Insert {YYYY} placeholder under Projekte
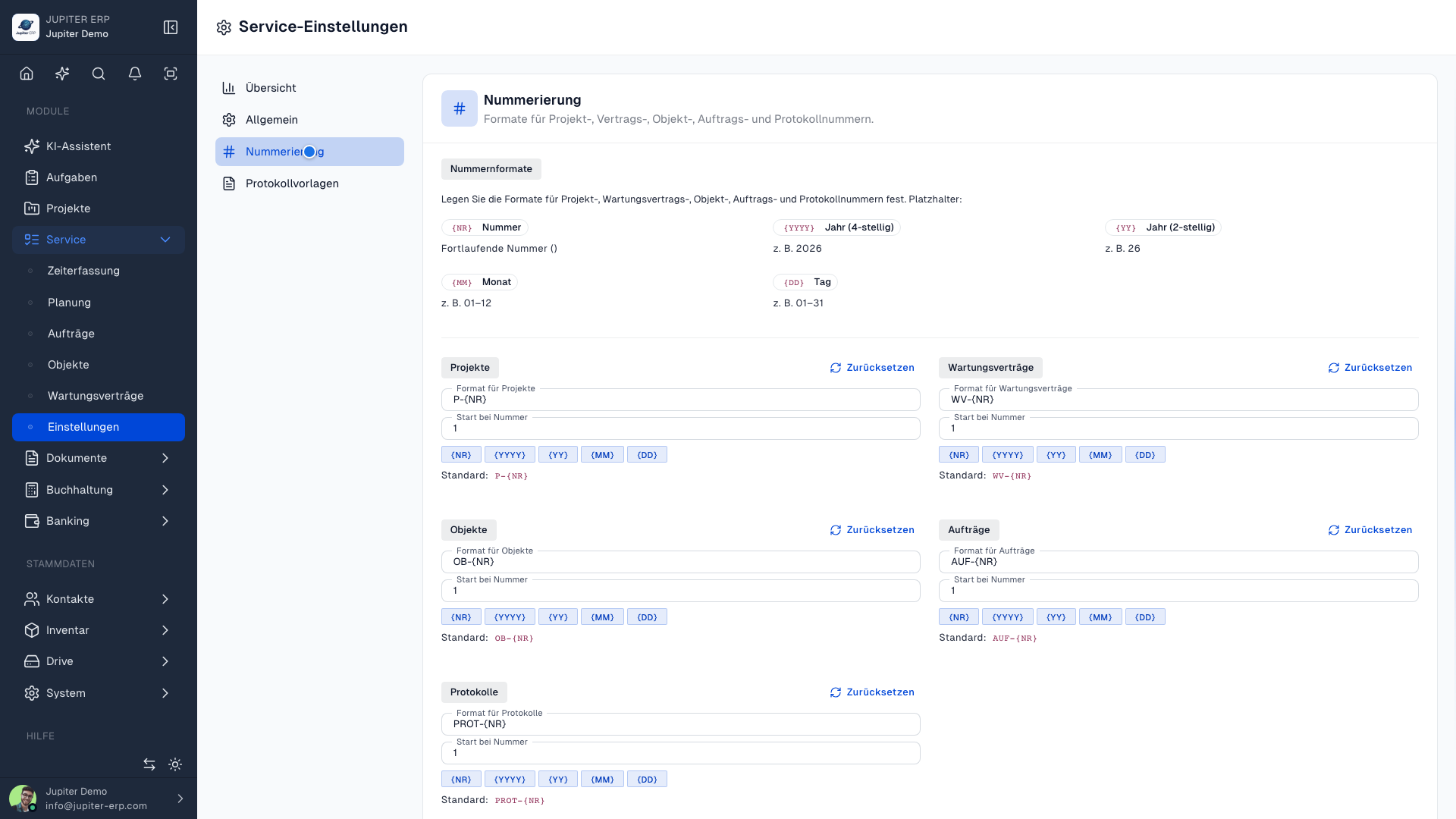1456x819 pixels. pyautogui.click(x=510, y=455)
